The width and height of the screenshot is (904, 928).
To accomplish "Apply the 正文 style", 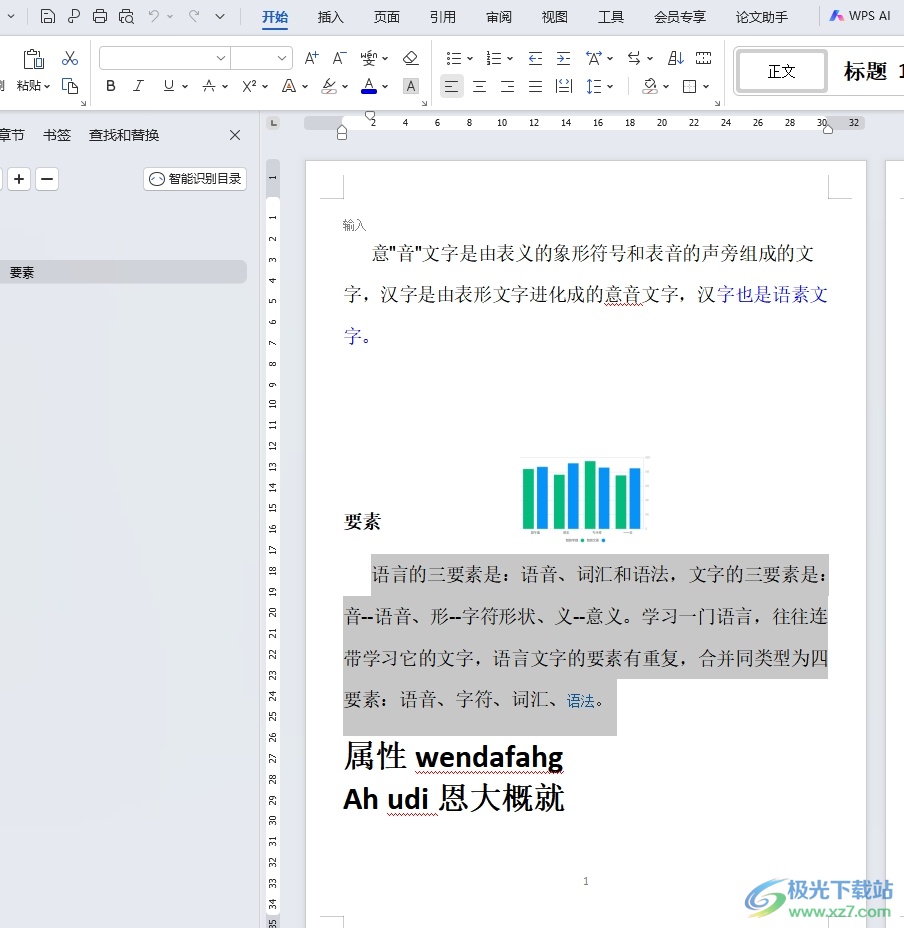I will tap(781, 72).
